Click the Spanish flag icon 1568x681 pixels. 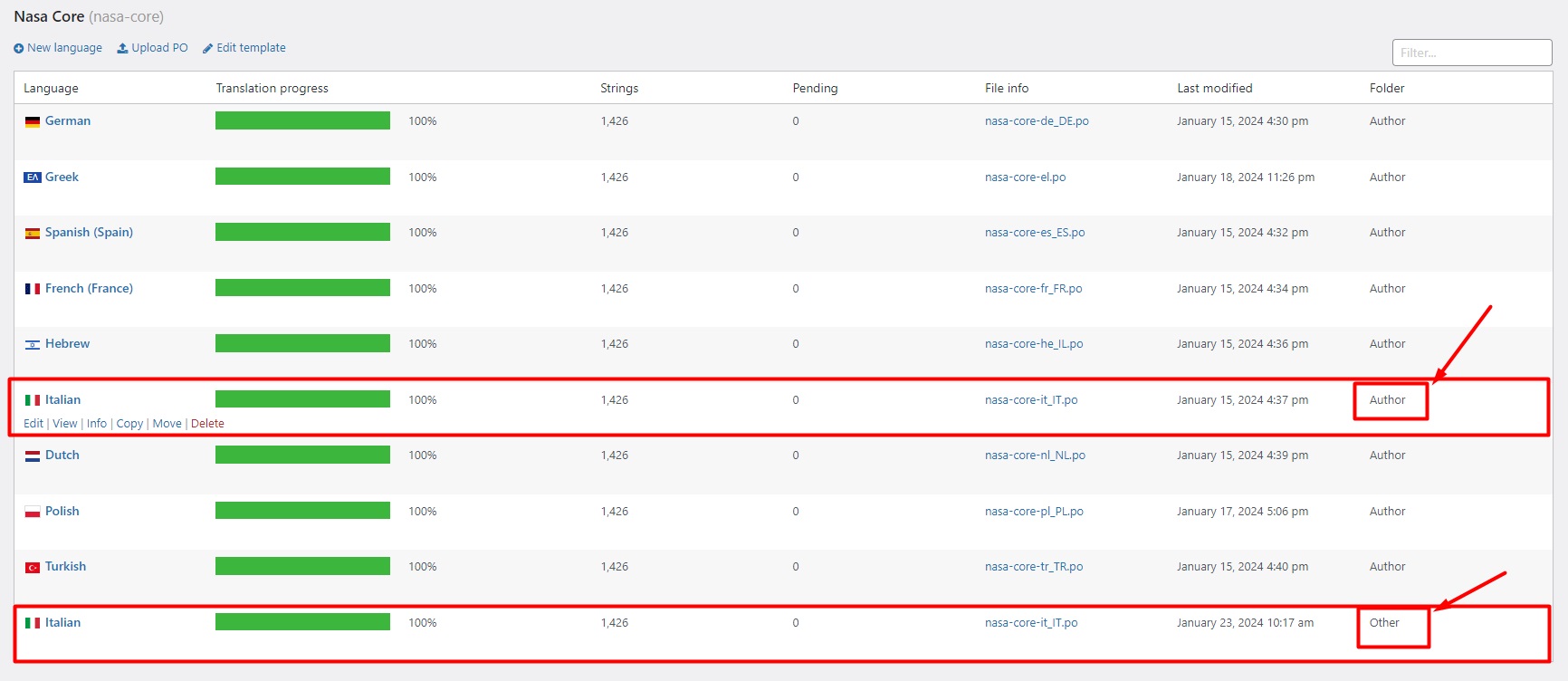pos(33,233)
